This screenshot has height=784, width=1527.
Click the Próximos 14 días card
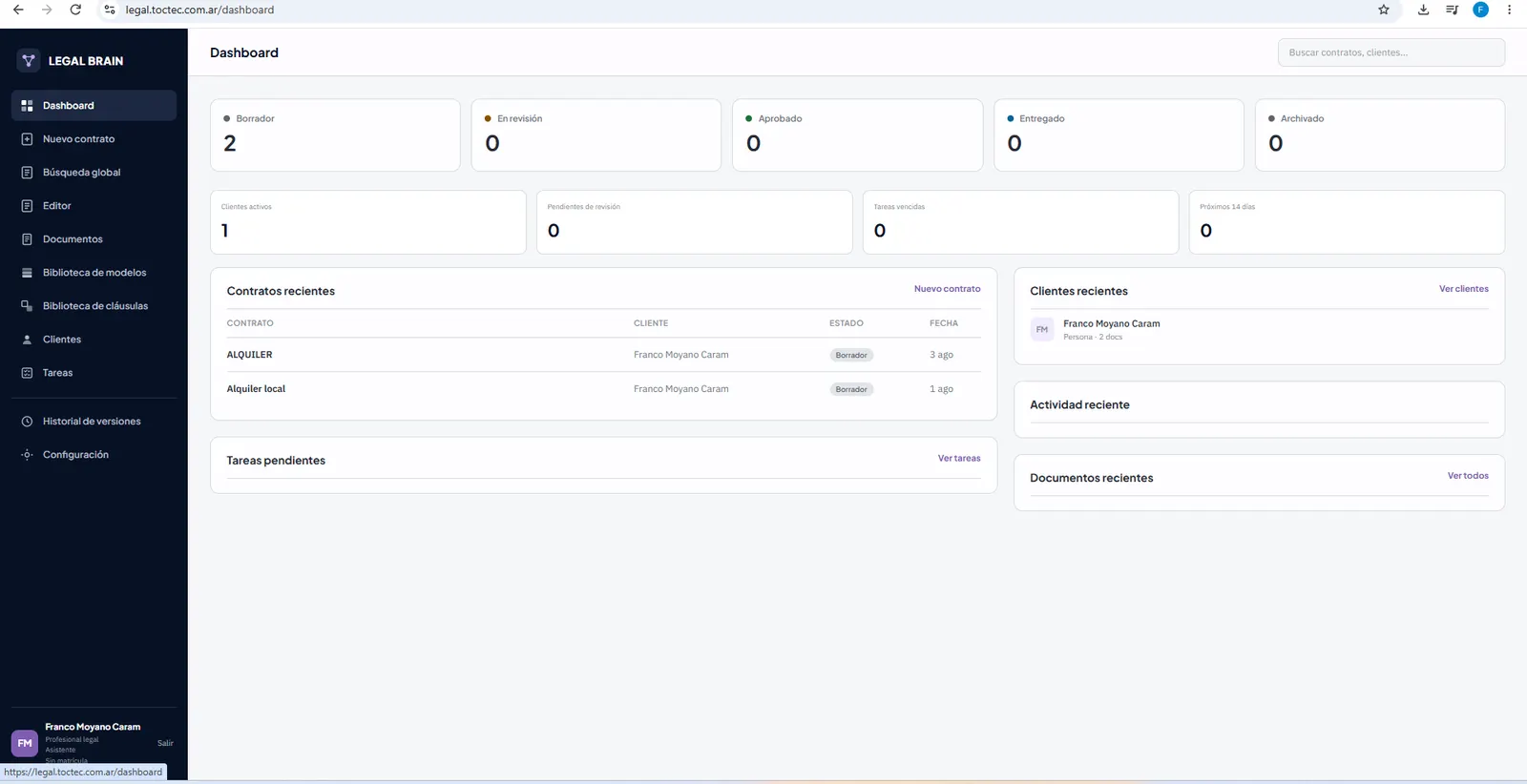[1347, 222]
